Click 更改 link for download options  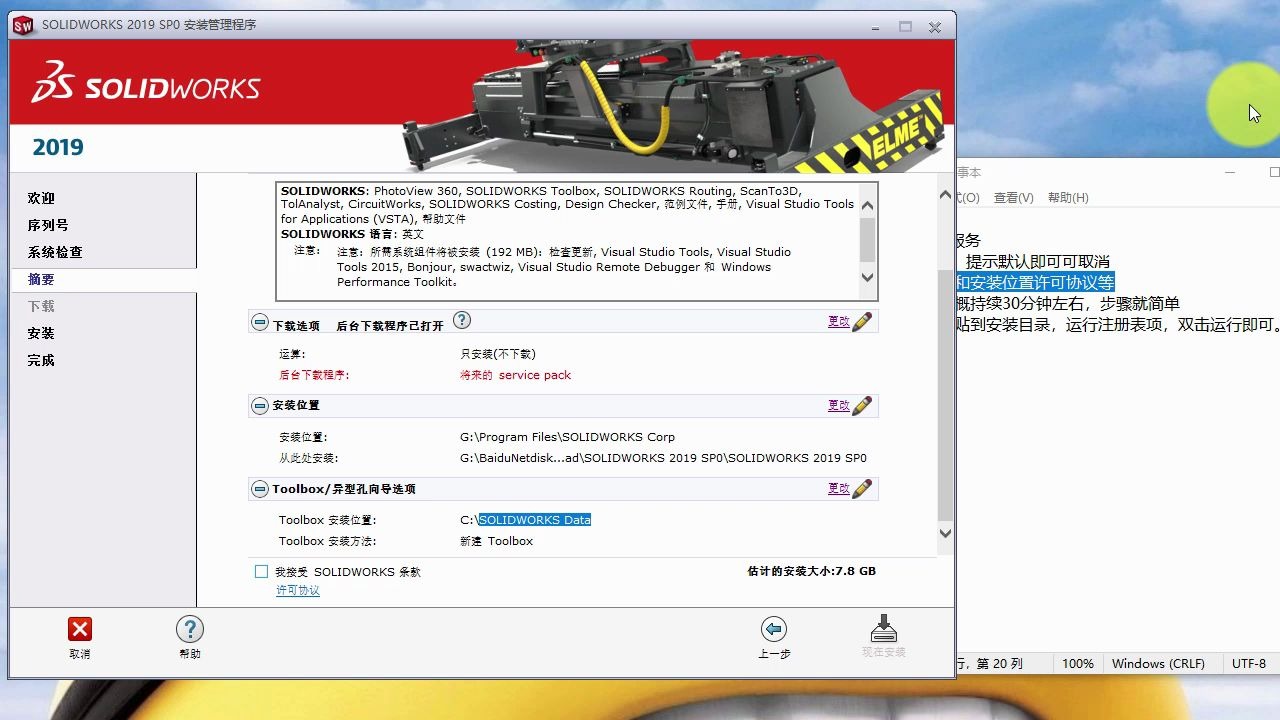click(838, 322)
